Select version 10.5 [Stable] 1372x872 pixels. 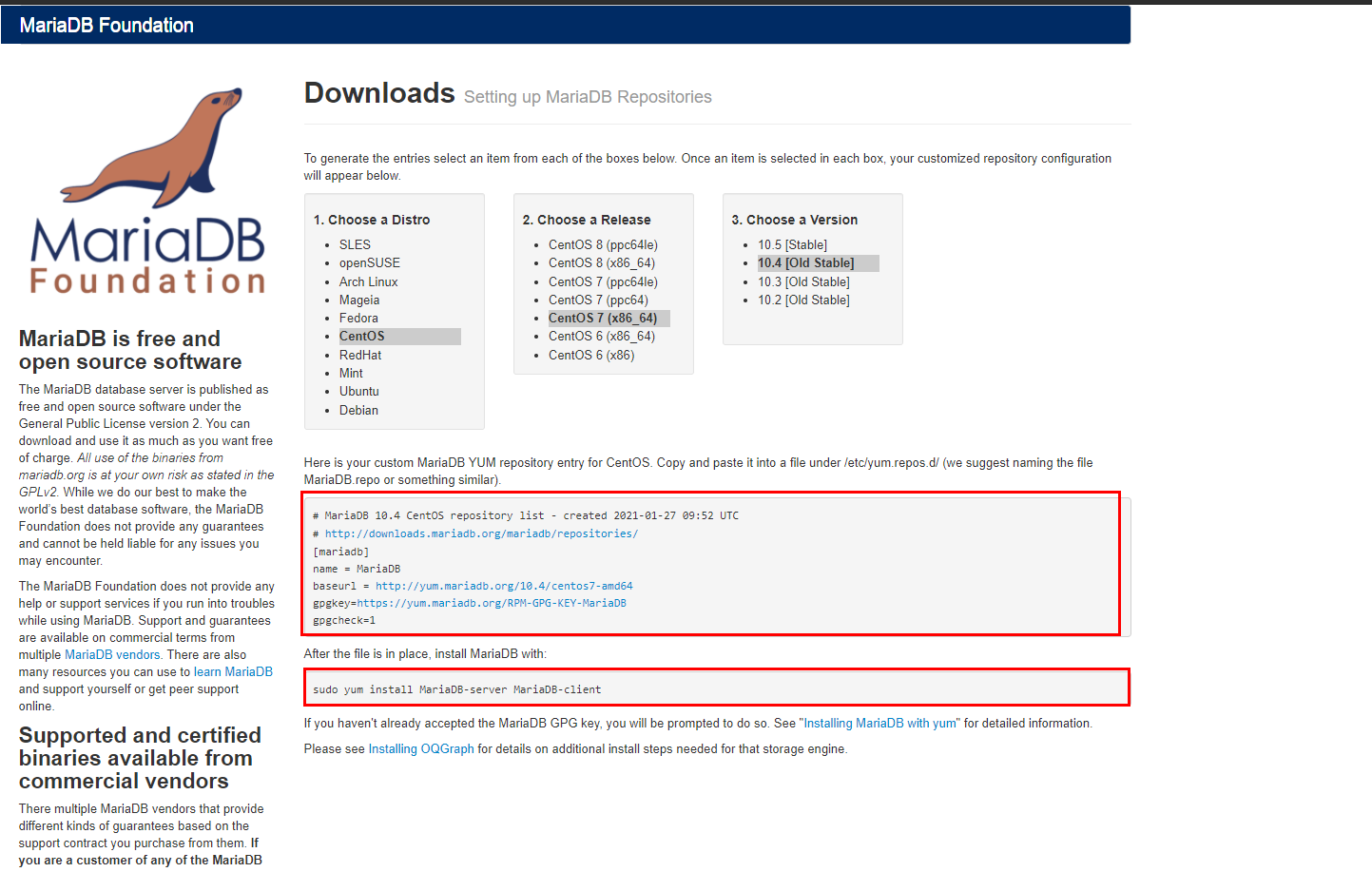click(x=792, y=244)
